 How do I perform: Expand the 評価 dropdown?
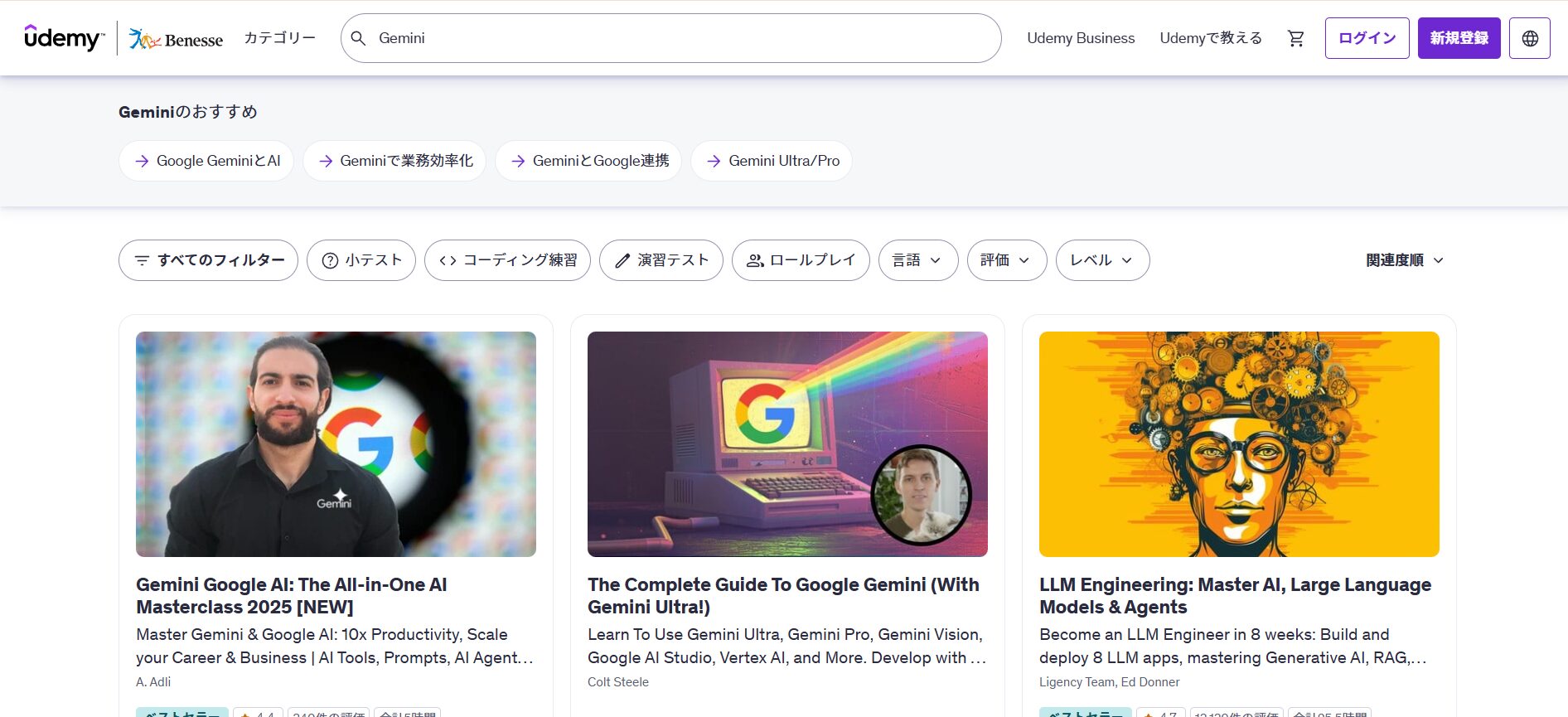pos(1007,260)
